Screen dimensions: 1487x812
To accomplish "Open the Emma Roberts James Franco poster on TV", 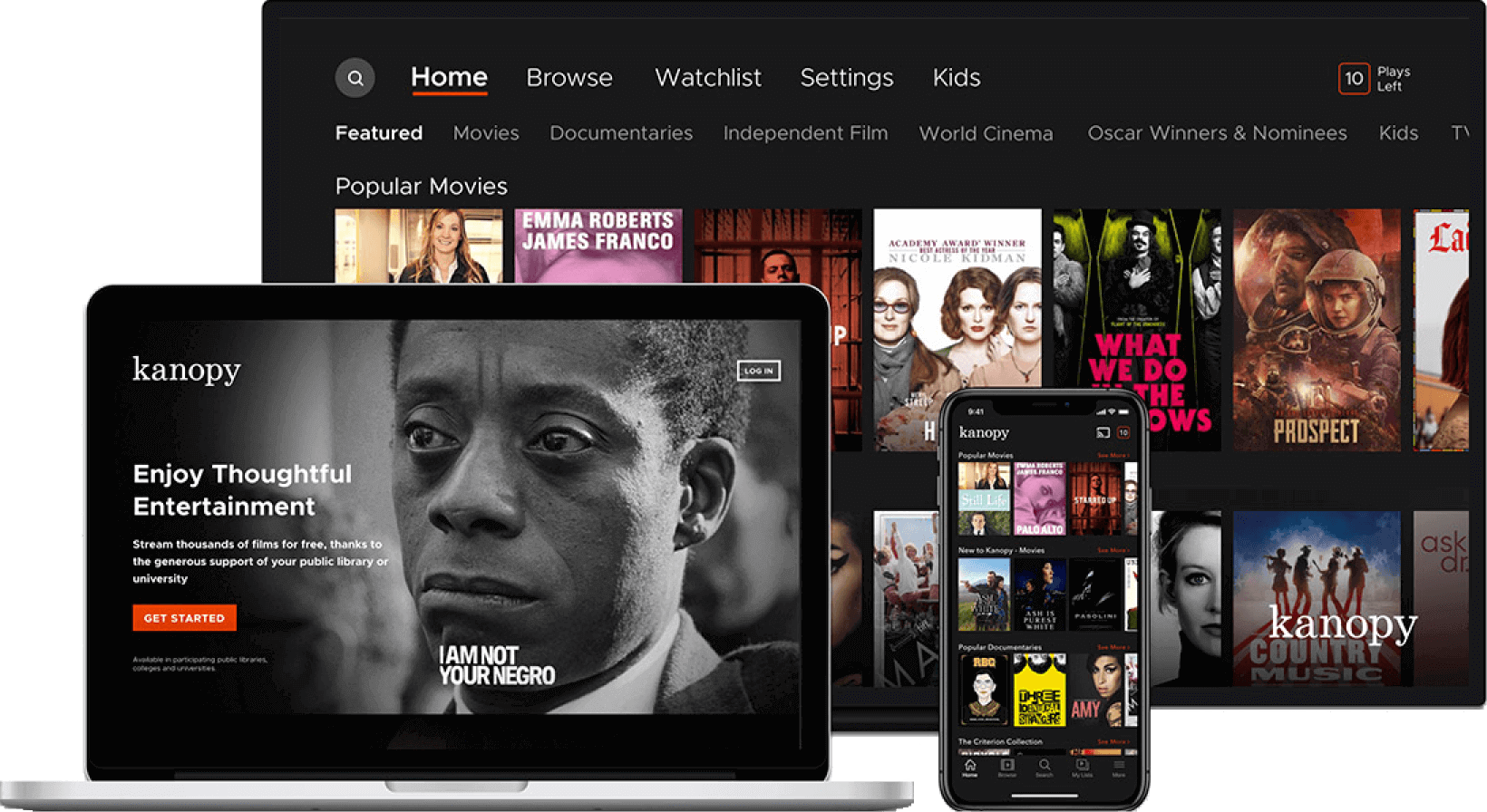I will click(x=598, y=246).
